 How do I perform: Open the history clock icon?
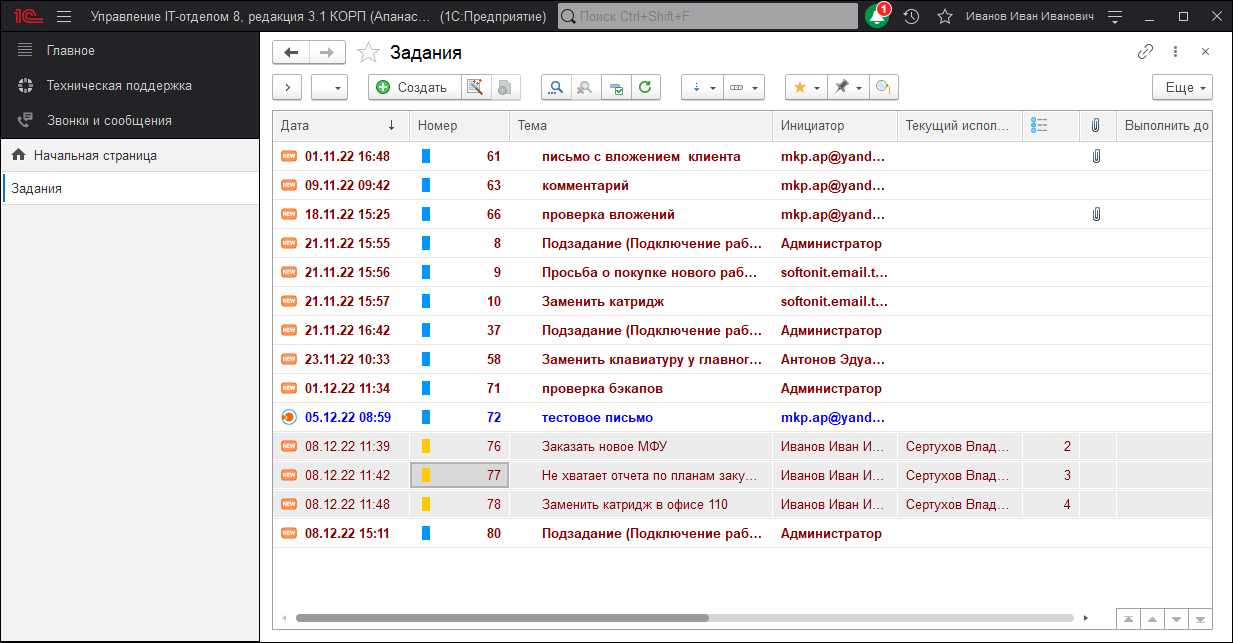click(x=911, y=17)
